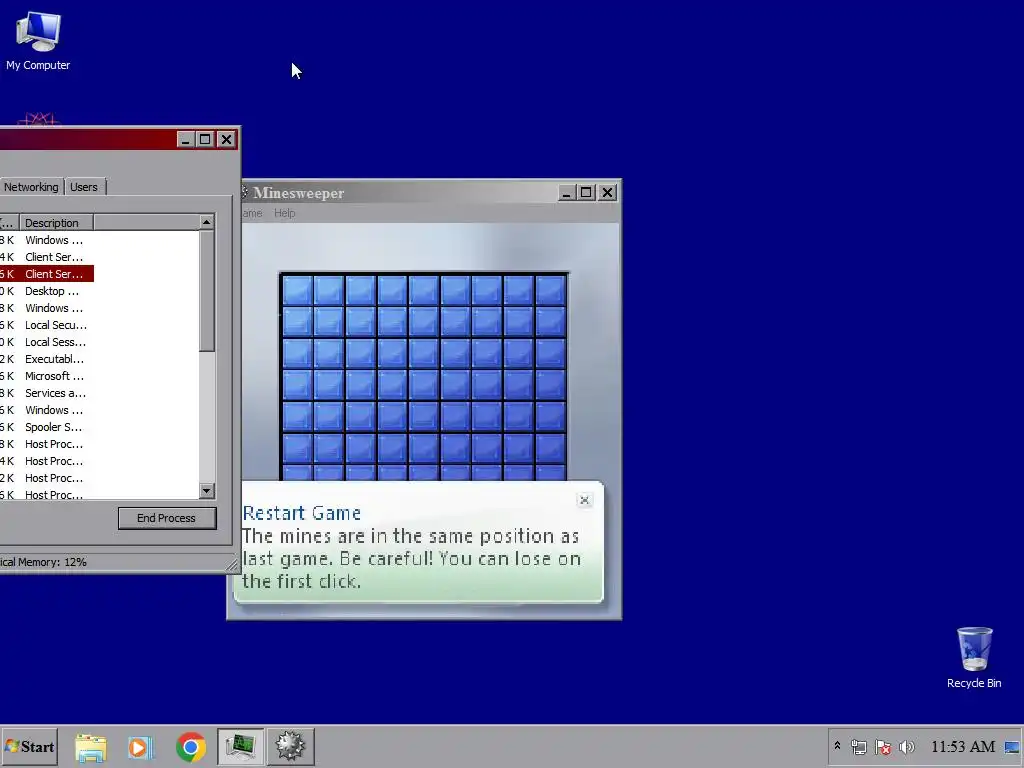Click the process list scroll down arrow
This screenshot has width=1024, height=768.
click(206, 490)
